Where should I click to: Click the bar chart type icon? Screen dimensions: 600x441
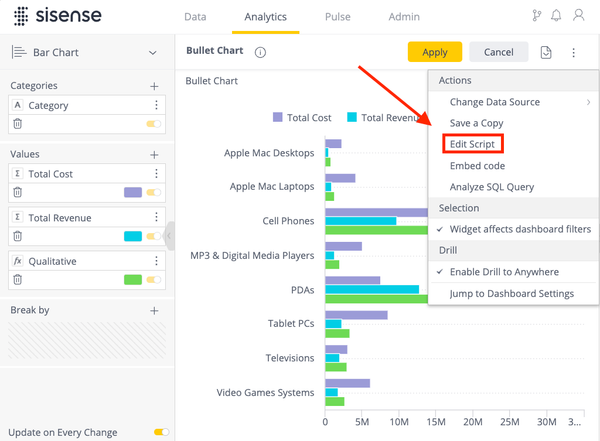(19, 52)
